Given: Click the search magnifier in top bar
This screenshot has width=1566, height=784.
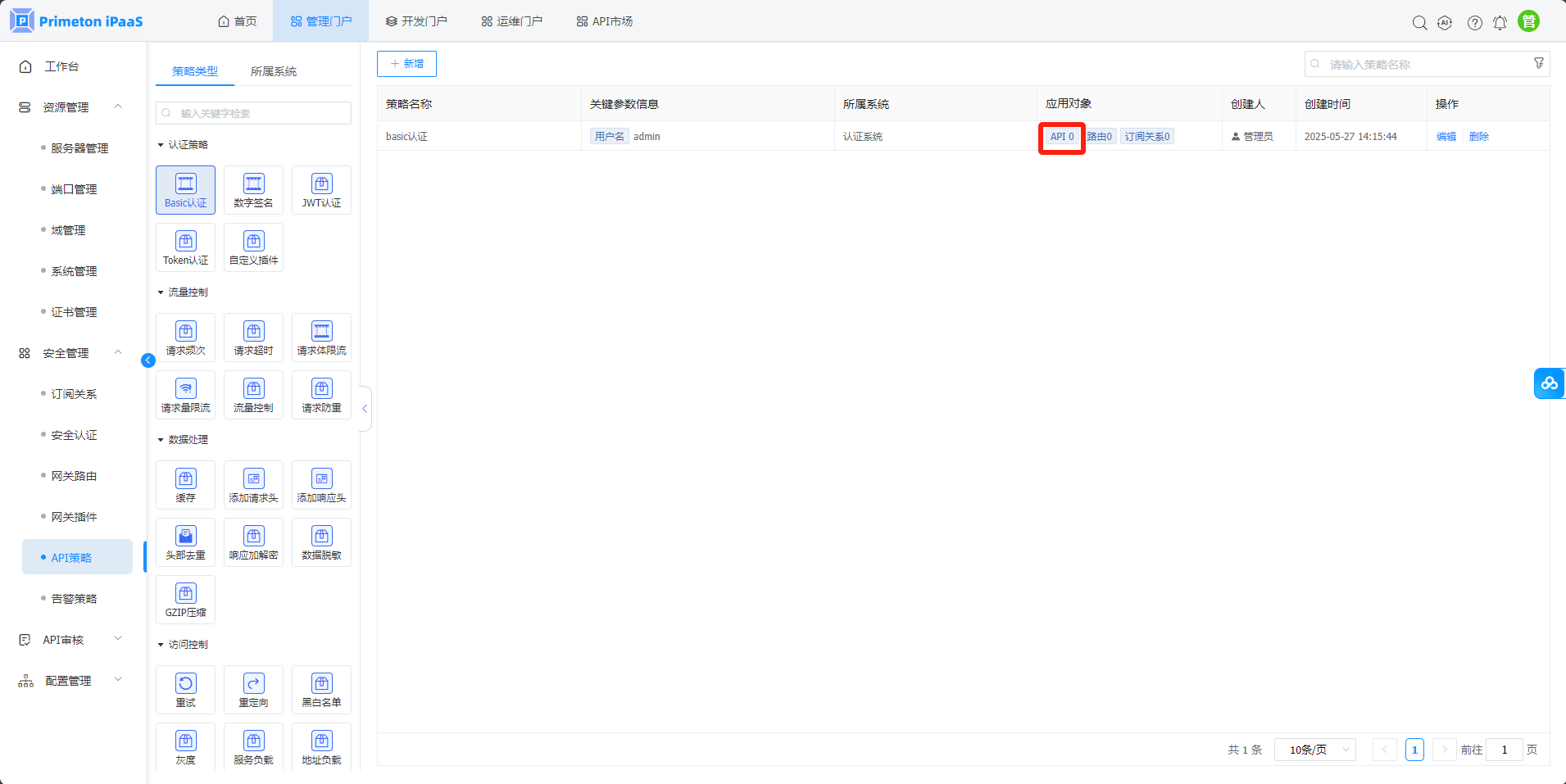Looking at the screenshot, I should click(1419, 23).
